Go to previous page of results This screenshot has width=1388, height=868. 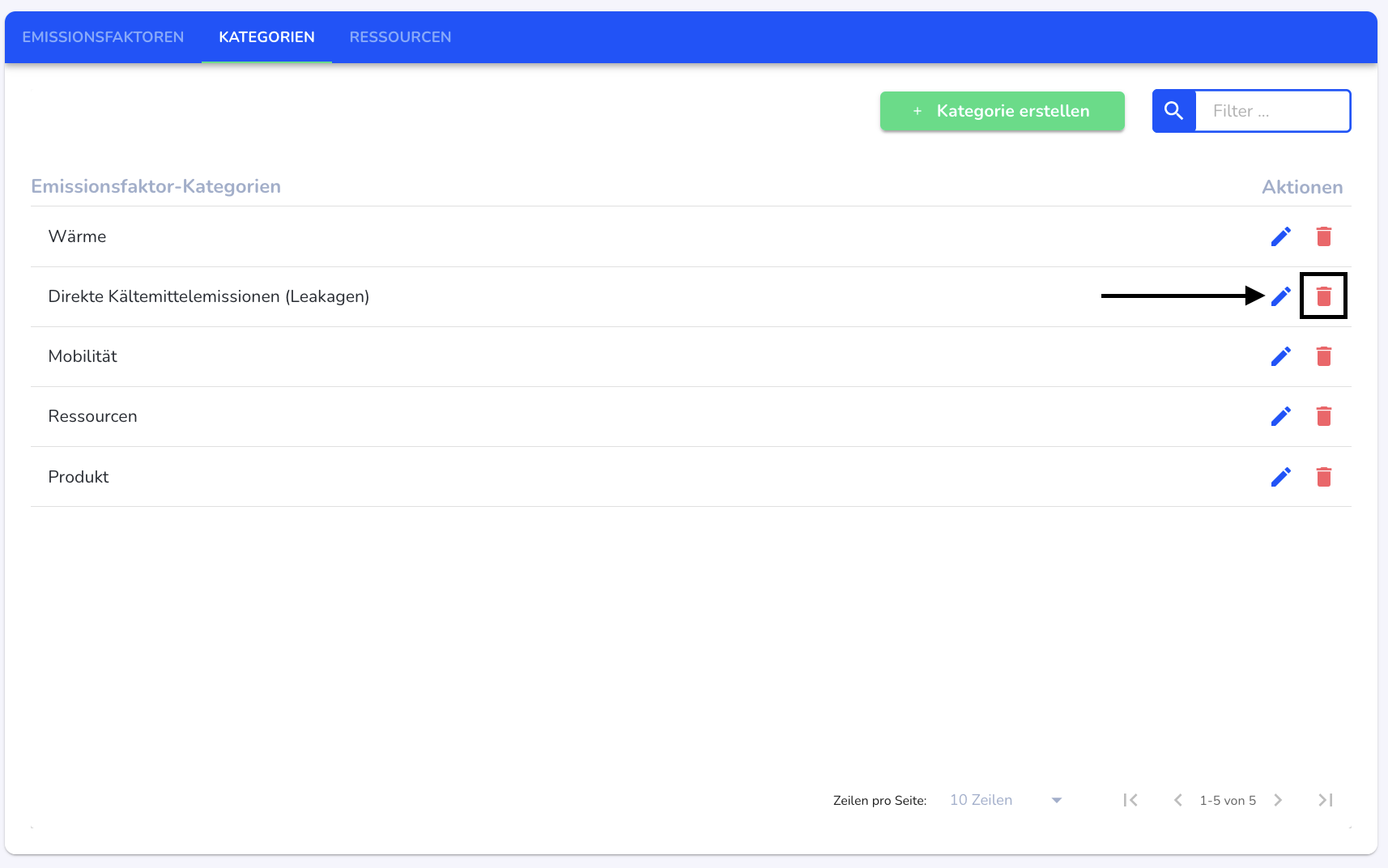[x=1178, y=800]
